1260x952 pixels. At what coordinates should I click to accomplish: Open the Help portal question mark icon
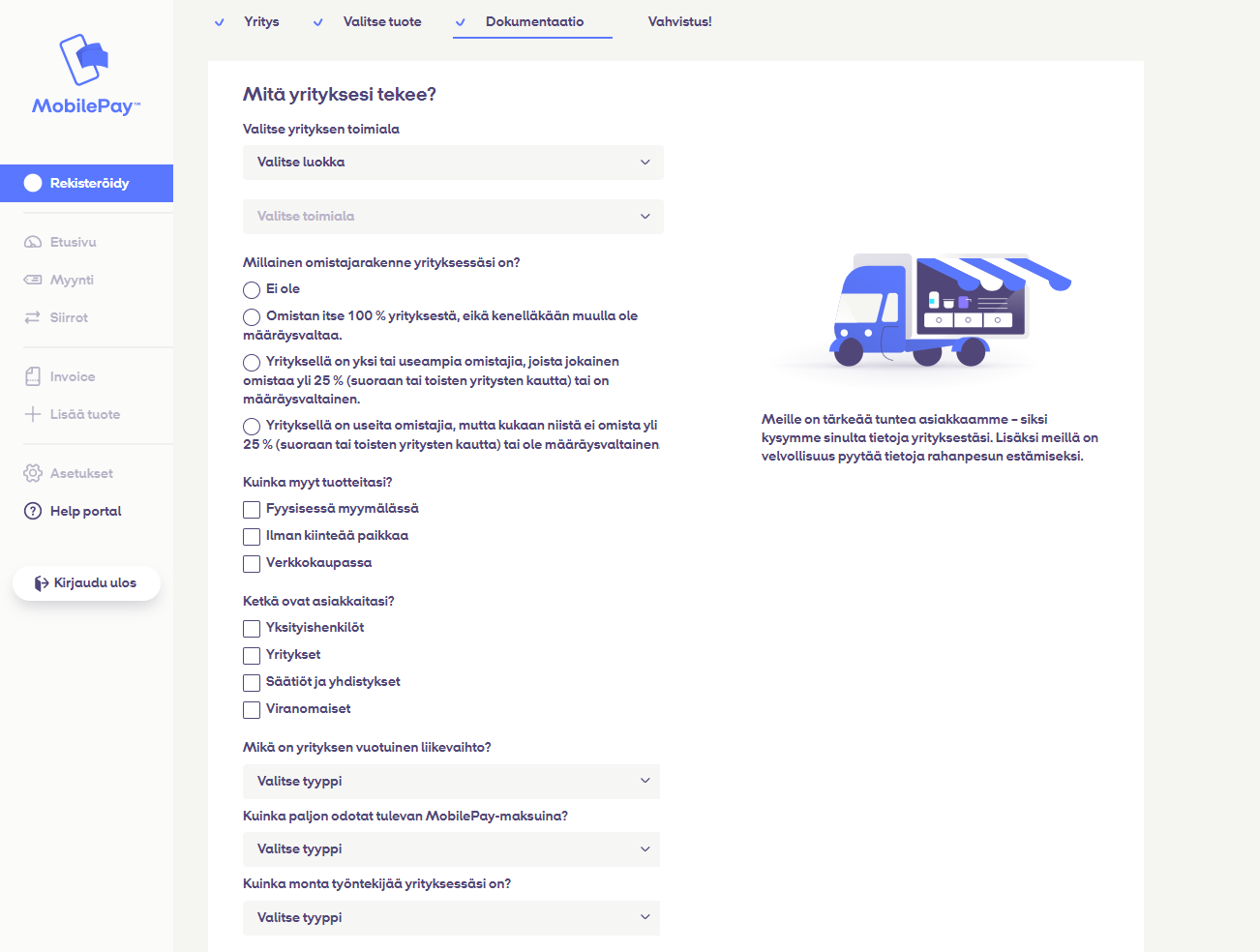point(32,511)
